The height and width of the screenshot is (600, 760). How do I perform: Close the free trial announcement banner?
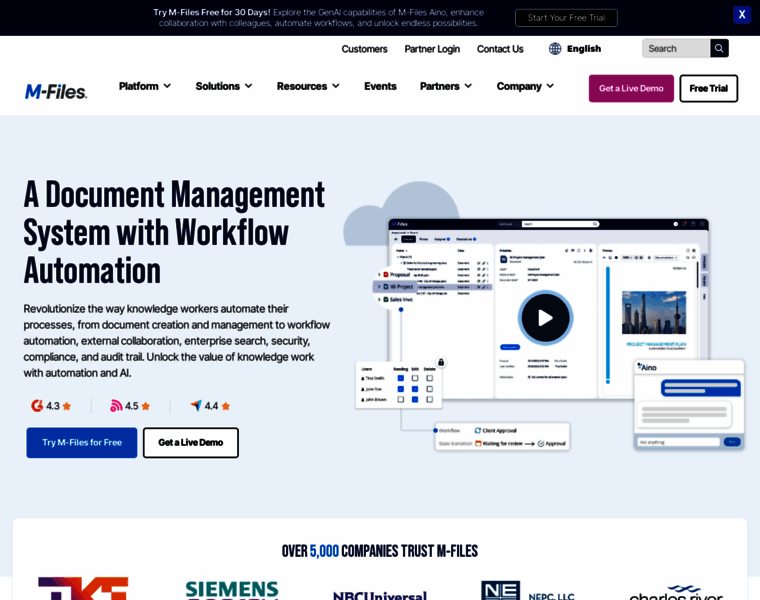[x=742, y=15]
